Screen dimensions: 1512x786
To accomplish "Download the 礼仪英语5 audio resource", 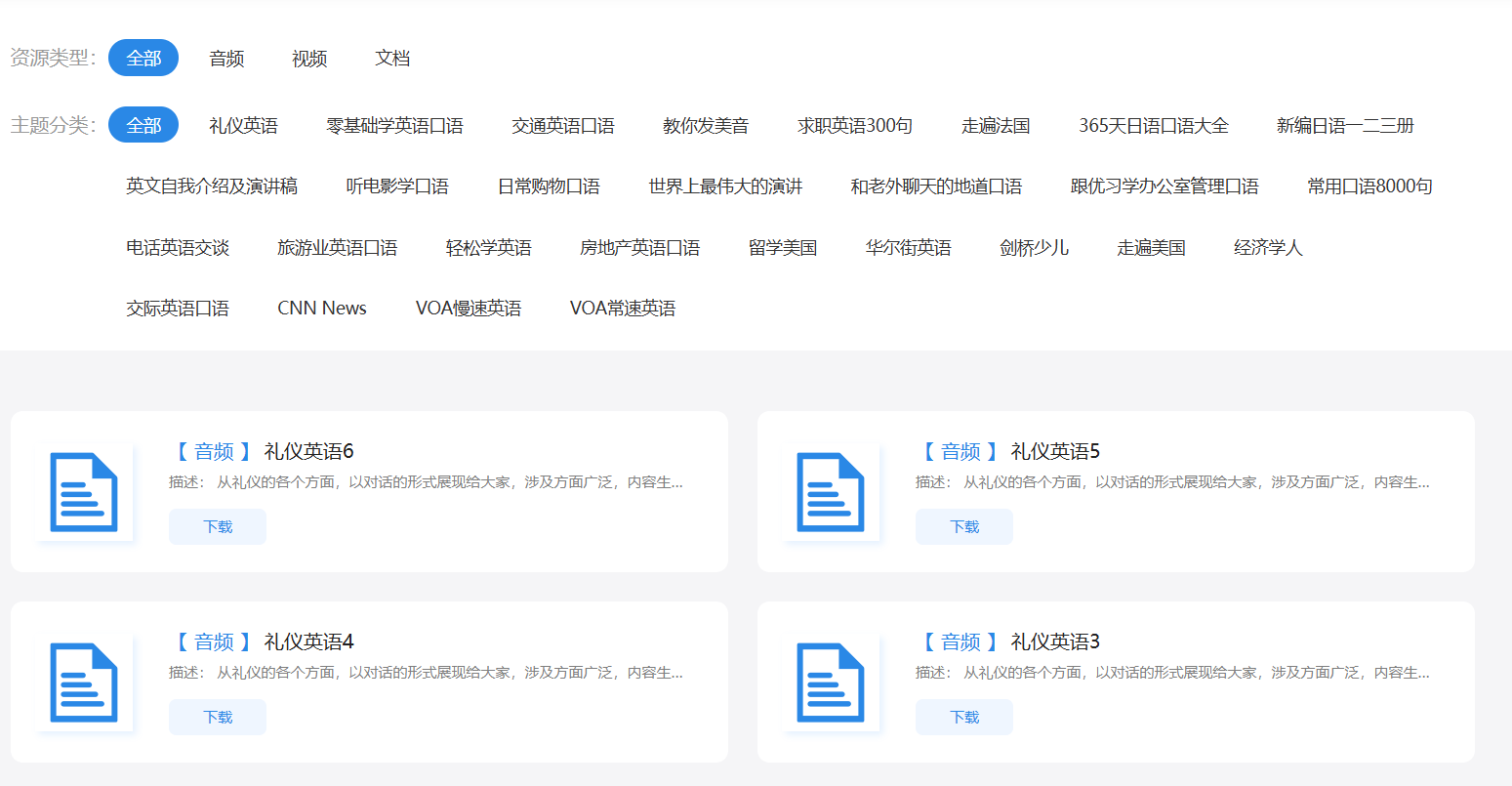I will coord(964,526).
